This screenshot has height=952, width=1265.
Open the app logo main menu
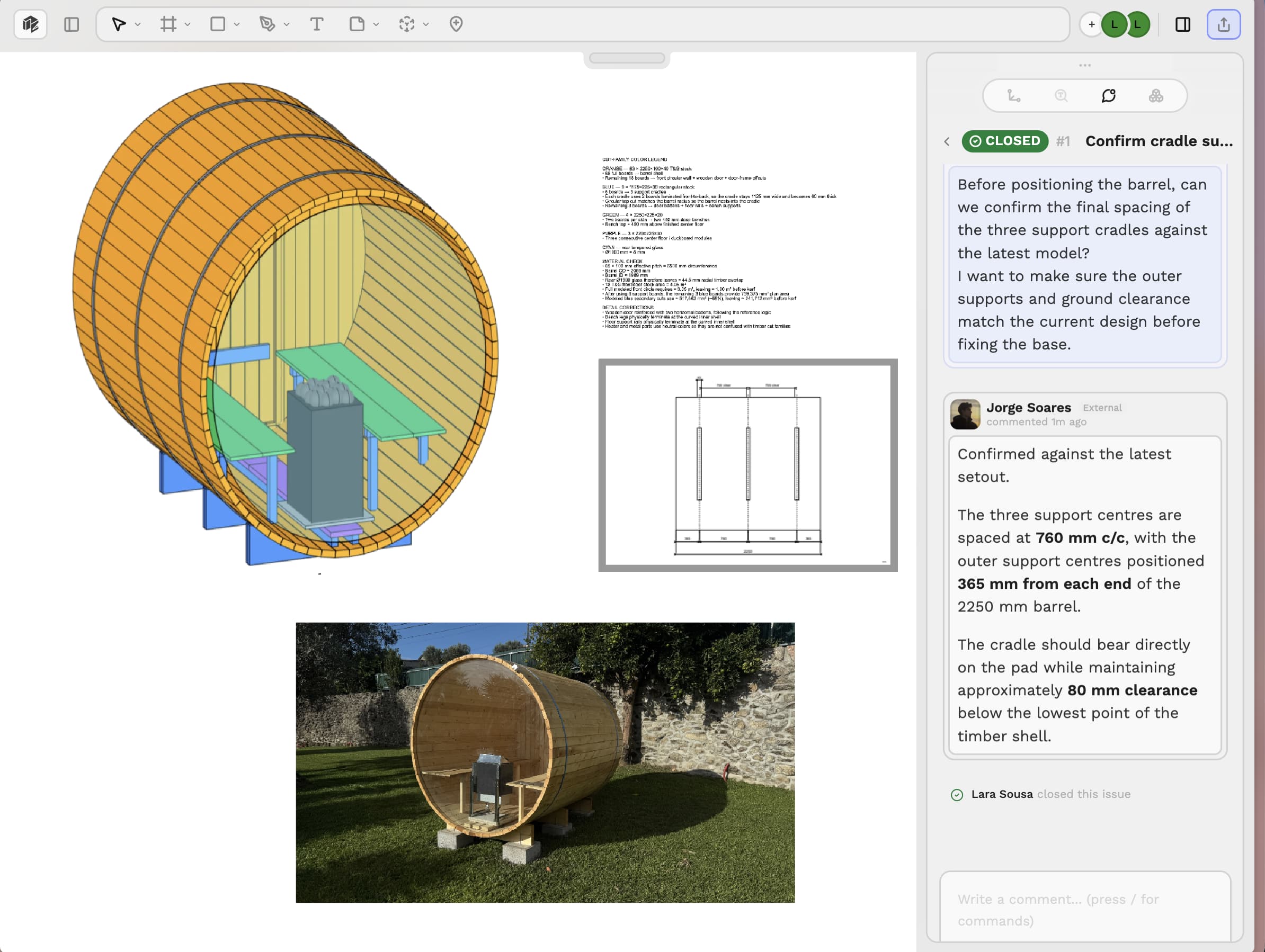tap(30, 24)
